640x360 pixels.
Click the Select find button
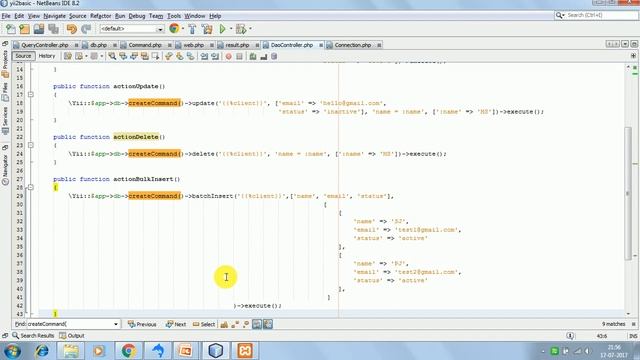click(x=204, y=324)
